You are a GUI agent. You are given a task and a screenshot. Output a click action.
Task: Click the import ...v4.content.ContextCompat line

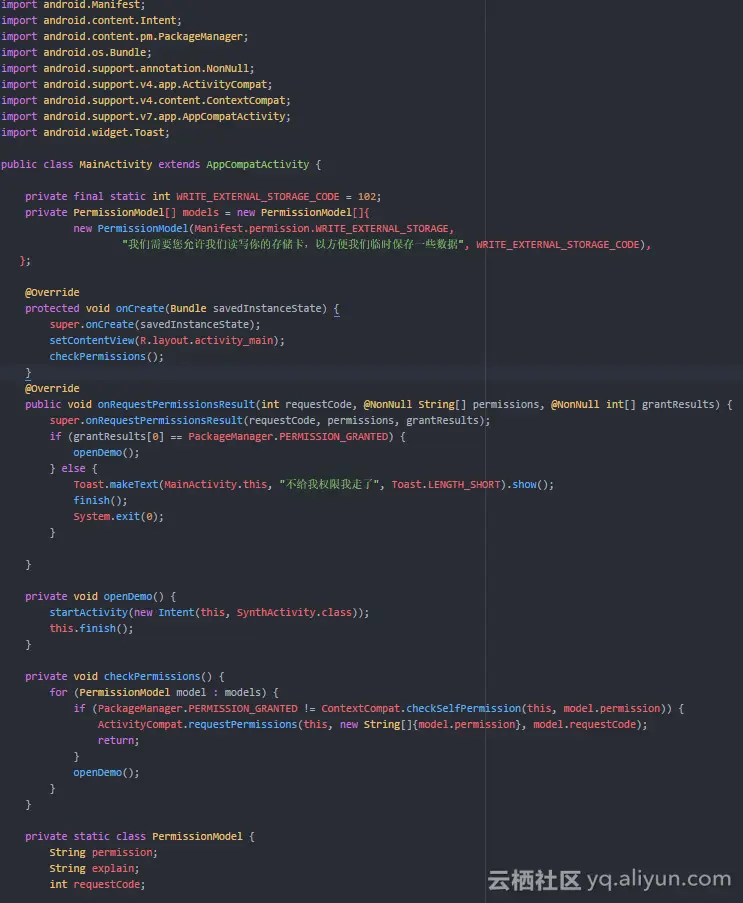(146, 100)
